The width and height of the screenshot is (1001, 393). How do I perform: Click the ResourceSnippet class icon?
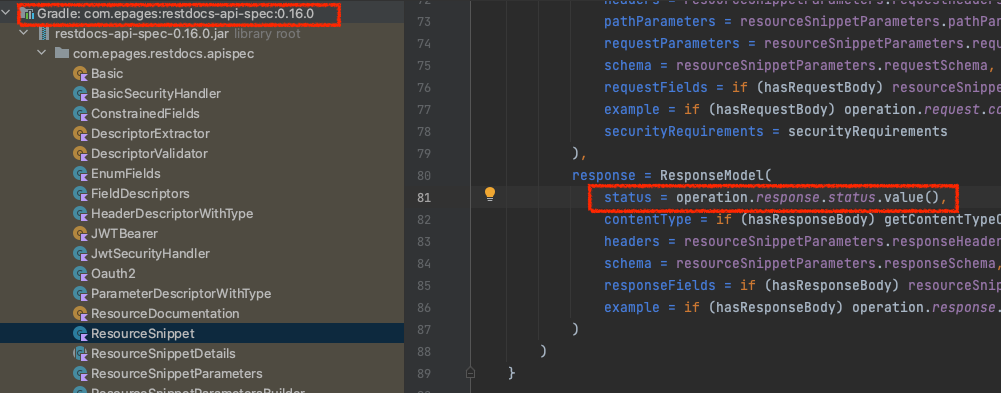tap(80, 334)
